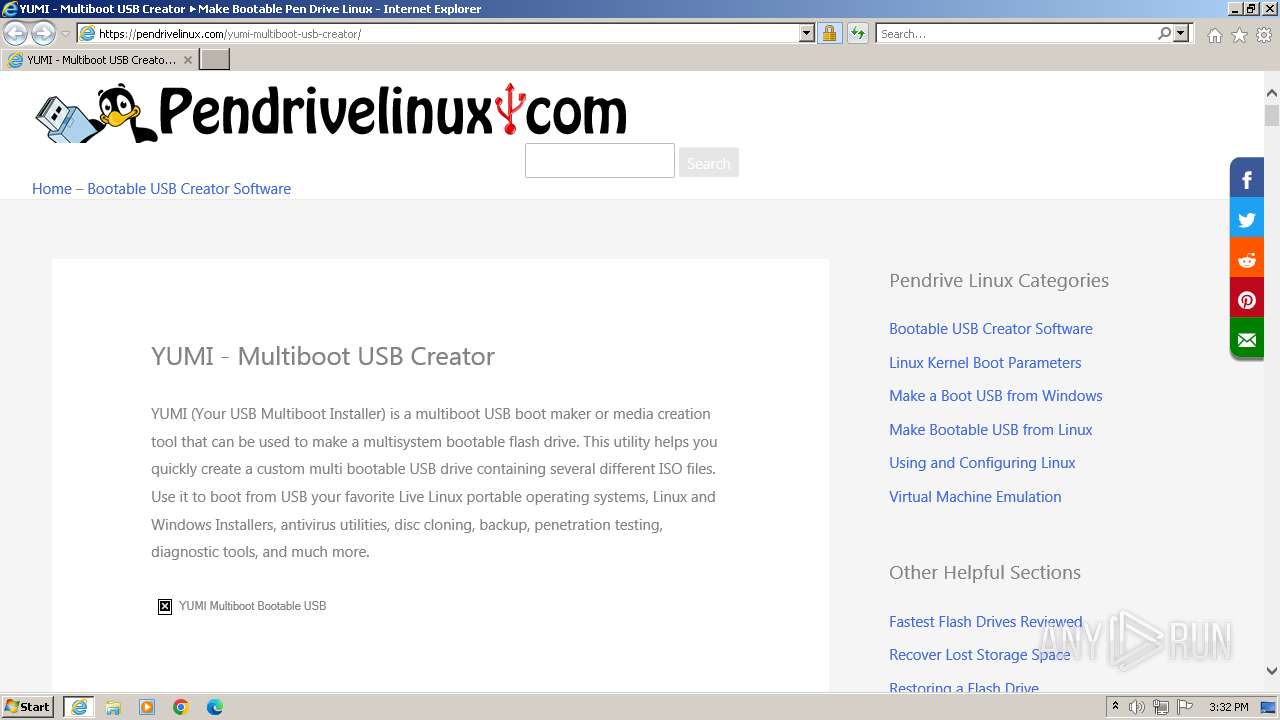This screenshot has height=720, width=1280.
Task: Open the Windows Start menu
Action: point(28,707)
